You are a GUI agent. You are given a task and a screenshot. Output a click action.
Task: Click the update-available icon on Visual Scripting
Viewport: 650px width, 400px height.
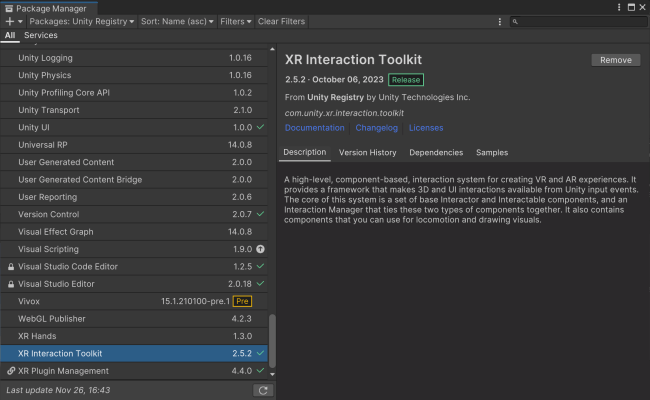[x=260, y=249]
